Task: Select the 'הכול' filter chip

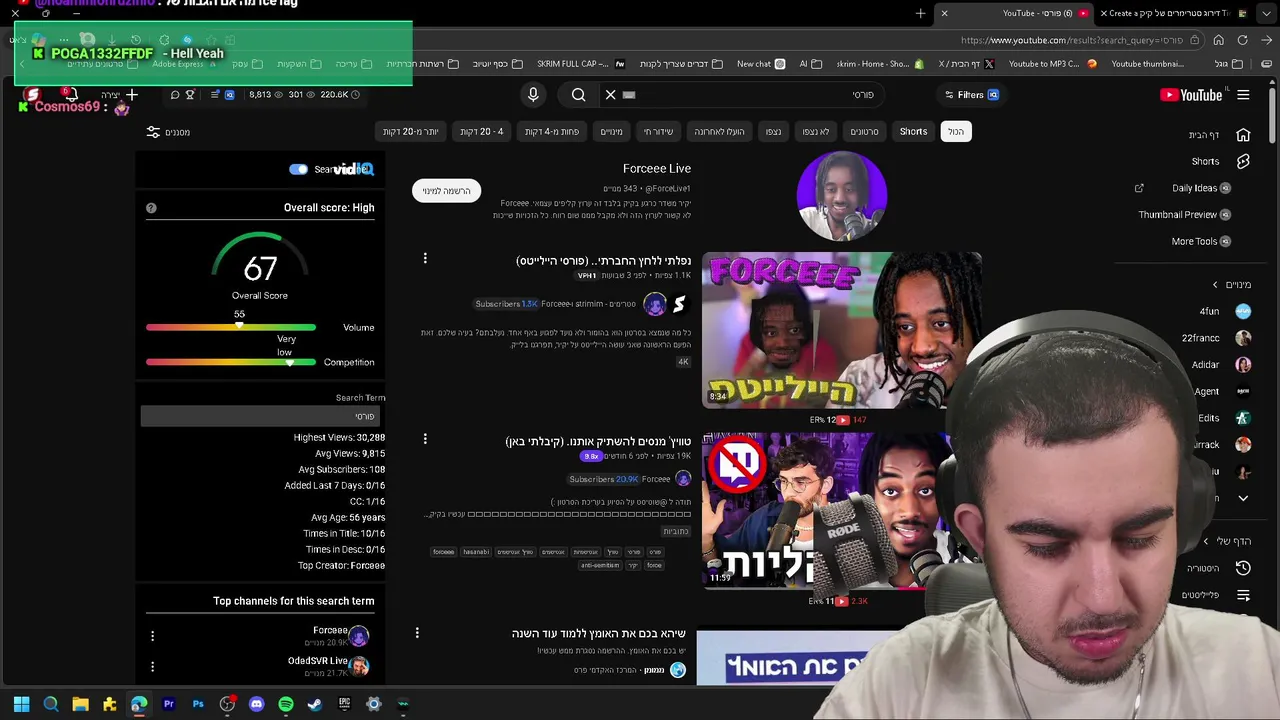Action: pyautogui.click(x=956, y=131)
